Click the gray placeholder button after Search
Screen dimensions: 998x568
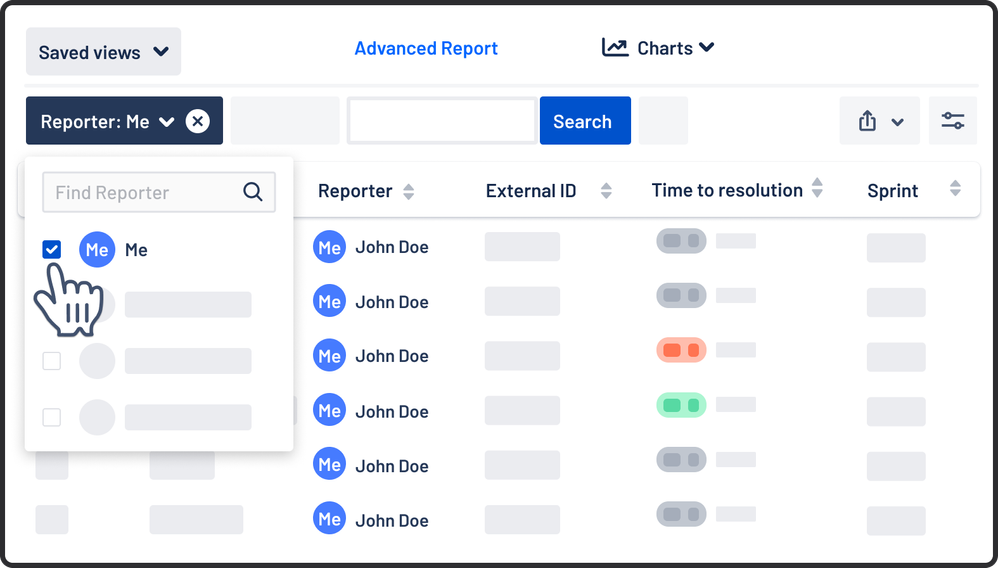663,121
